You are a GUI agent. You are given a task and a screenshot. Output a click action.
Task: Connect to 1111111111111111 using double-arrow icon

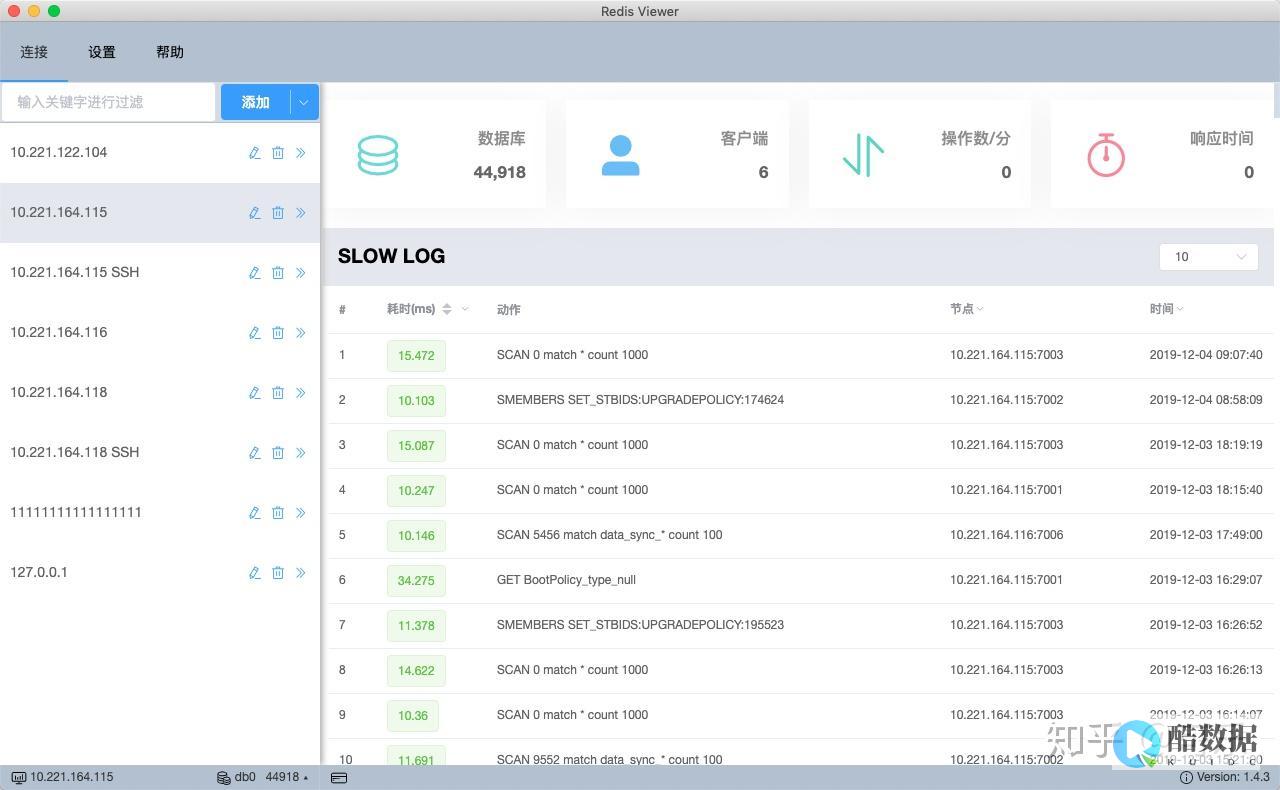click(x=301, y=513)
